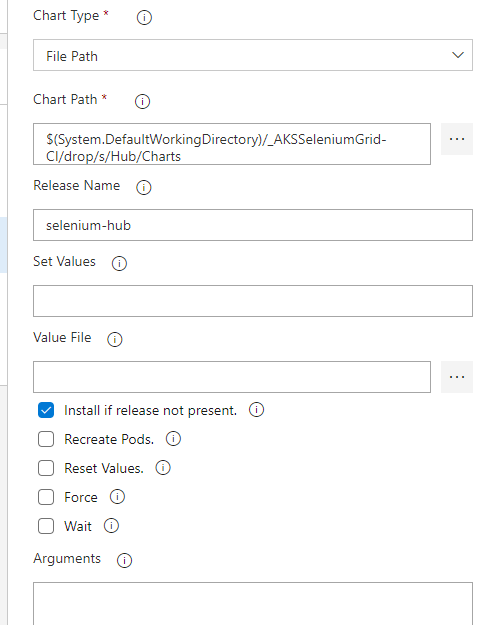Enable the Force checkbox
The height and width of the screenshot is (625, 493).
pyautogui.click(x=46, y=497)
